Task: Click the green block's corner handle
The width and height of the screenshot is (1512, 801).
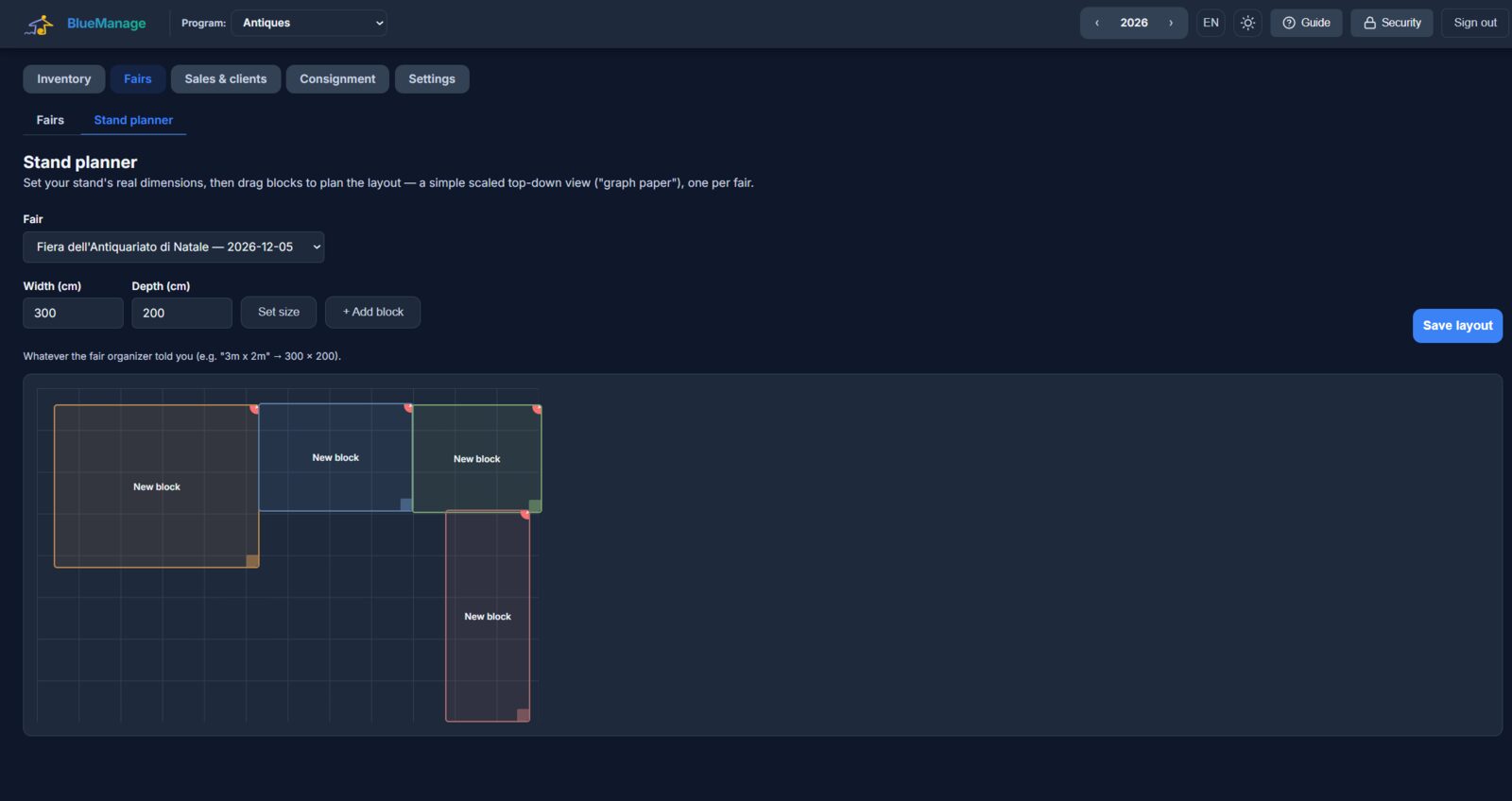Action: coord(535,506)
